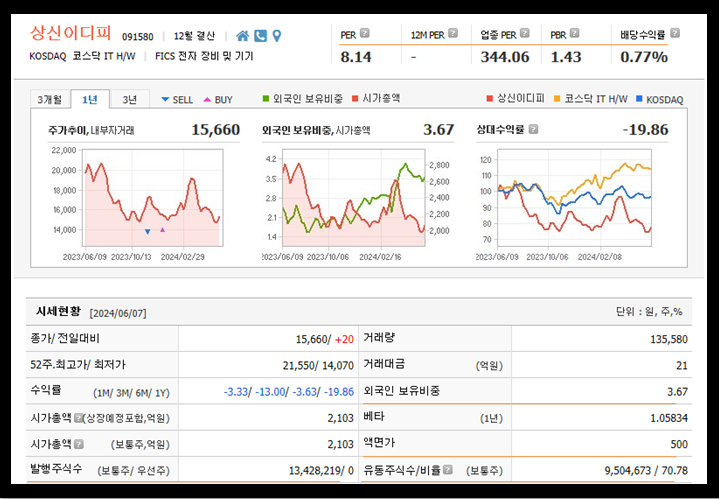Viewport: 719px width, 499px height.
Task: Click the 상신이디피 company name title
Action: [71, 33]
